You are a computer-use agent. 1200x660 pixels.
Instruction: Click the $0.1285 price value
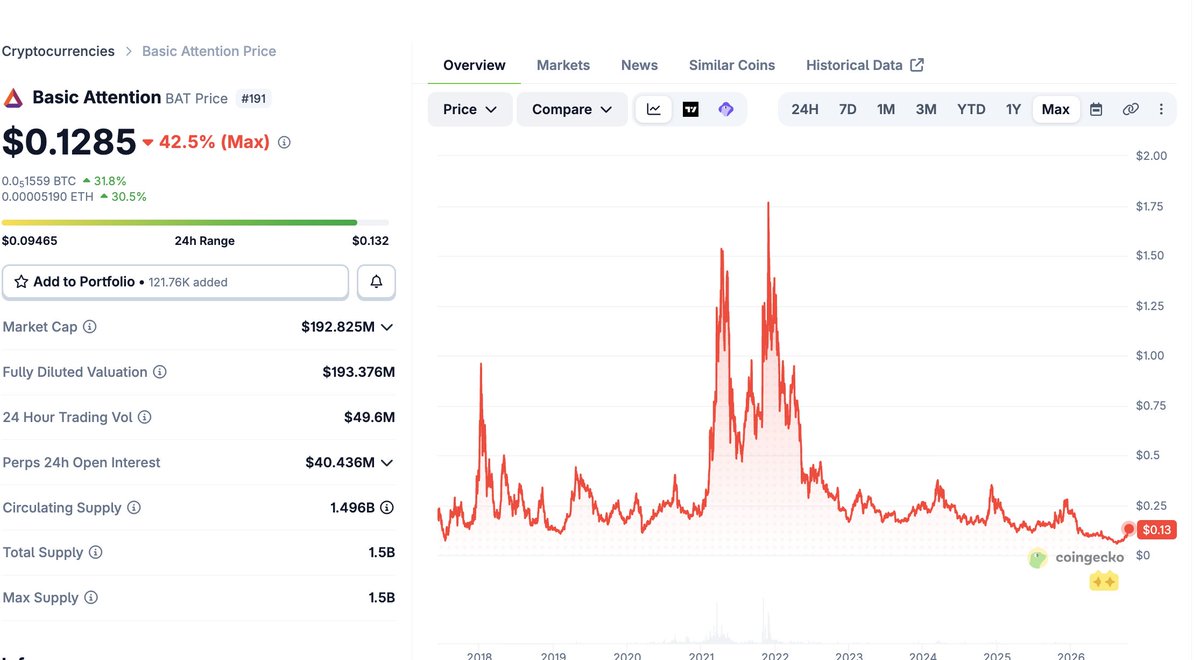[69, 142]
